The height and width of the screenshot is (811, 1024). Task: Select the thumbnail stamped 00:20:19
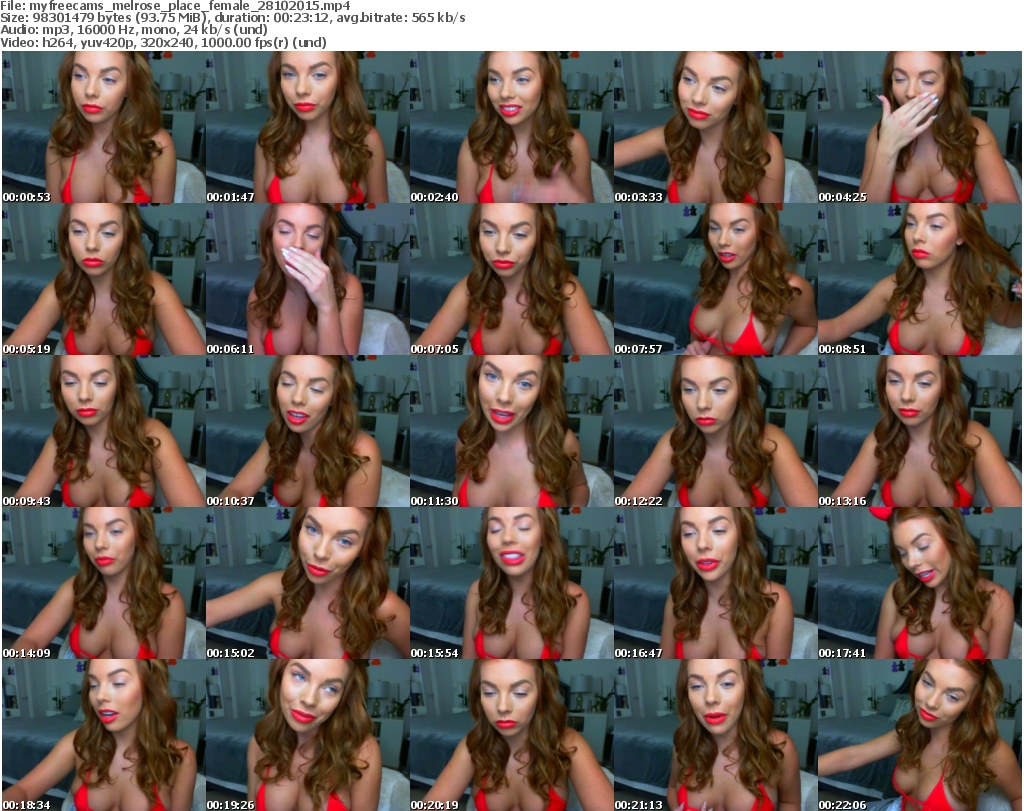click(511, 735)
